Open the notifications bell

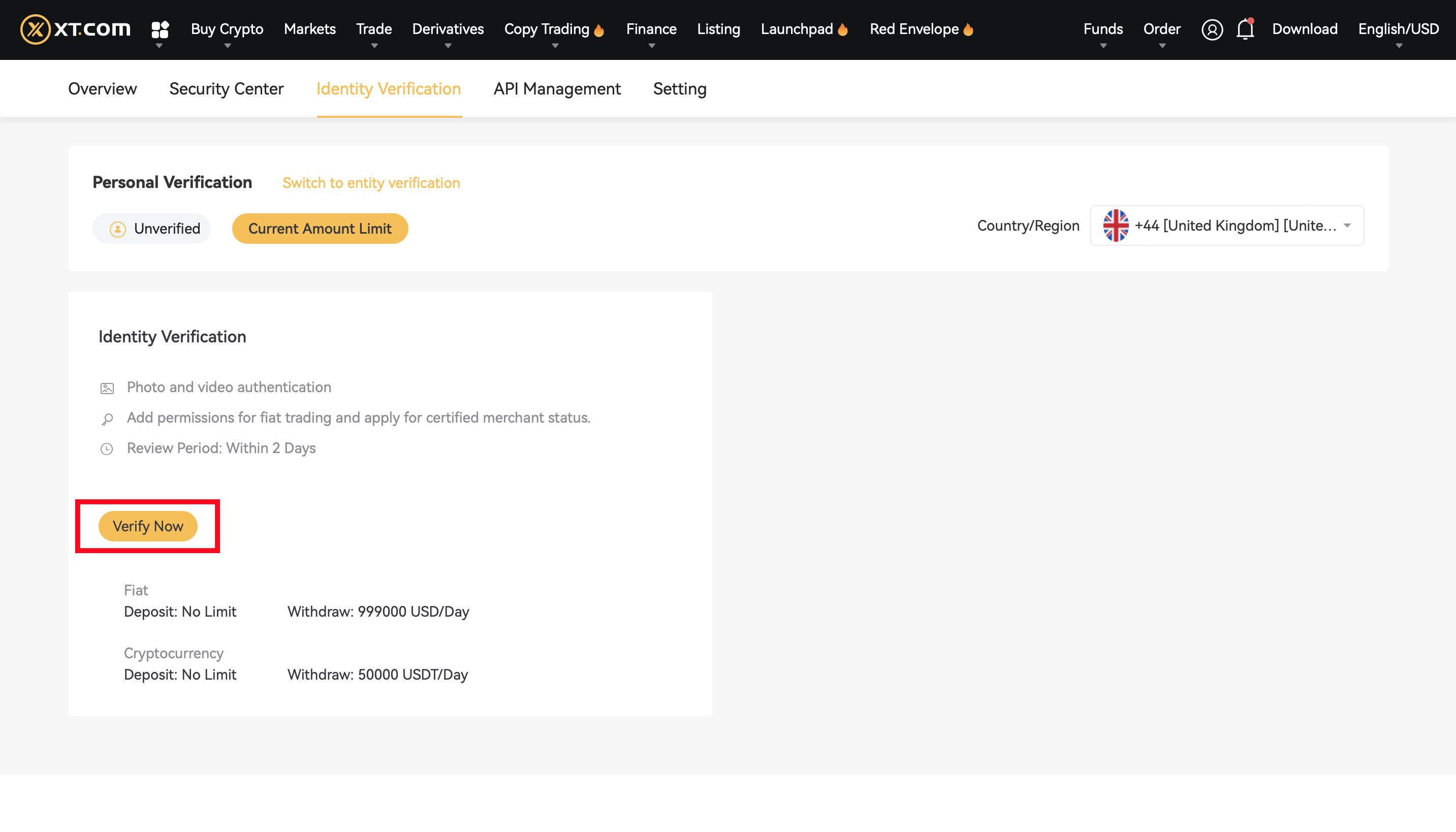[x=1245, y=28]
